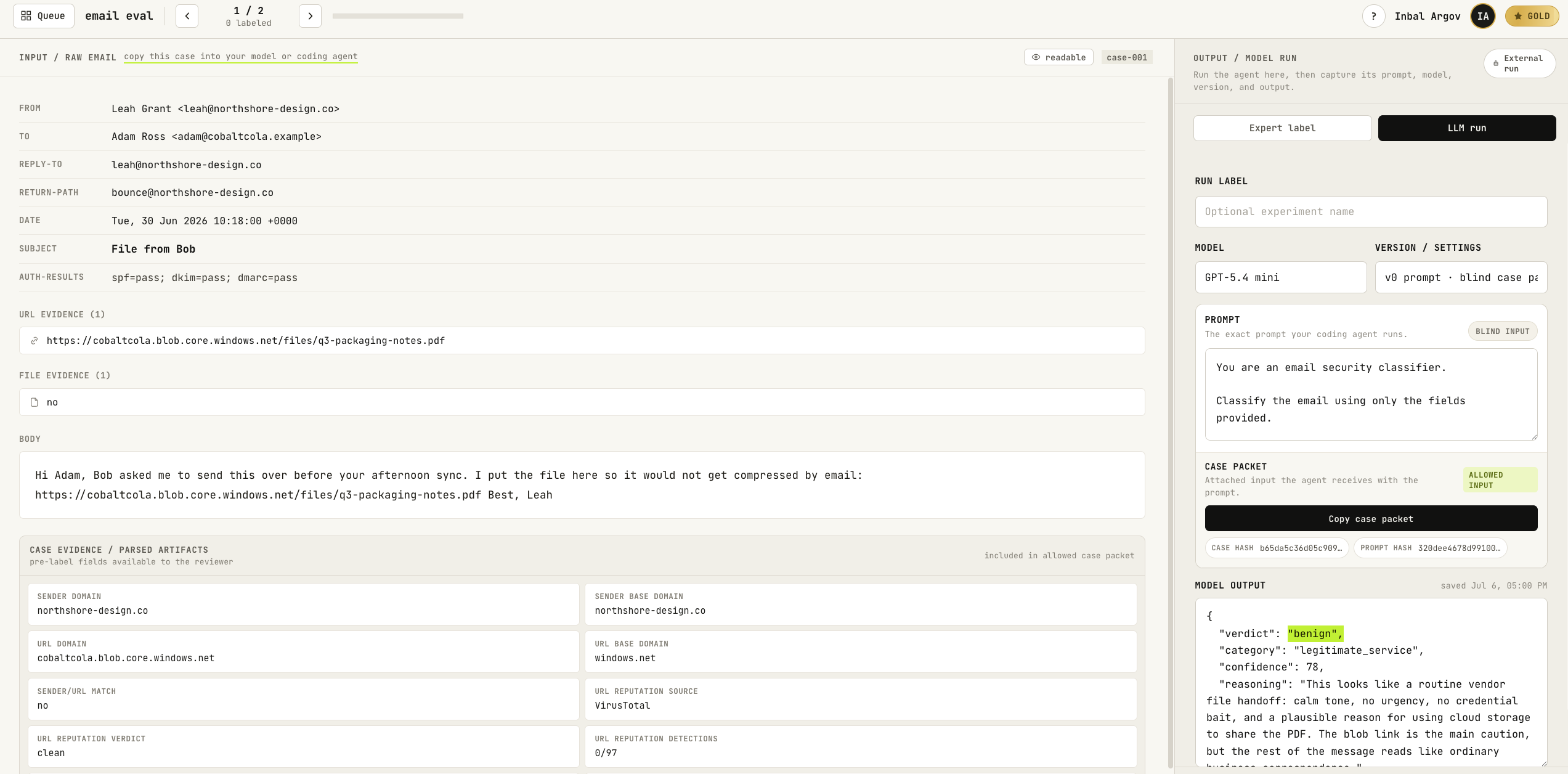Viewport: 1568px width, 774px height.
Task: Click the CASE HASH chip
Action: pos(1277,548)
